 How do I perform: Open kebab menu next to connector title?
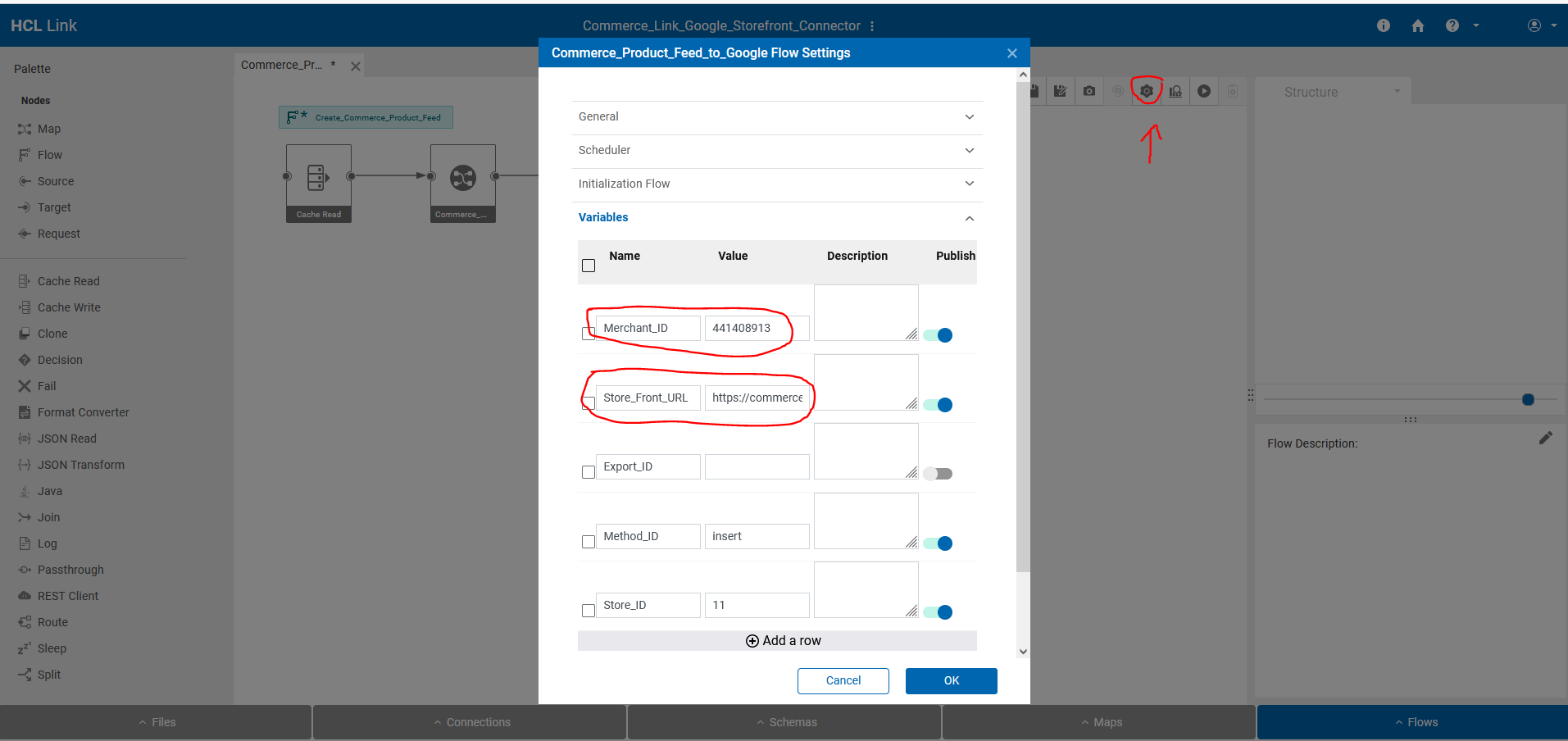872,26
